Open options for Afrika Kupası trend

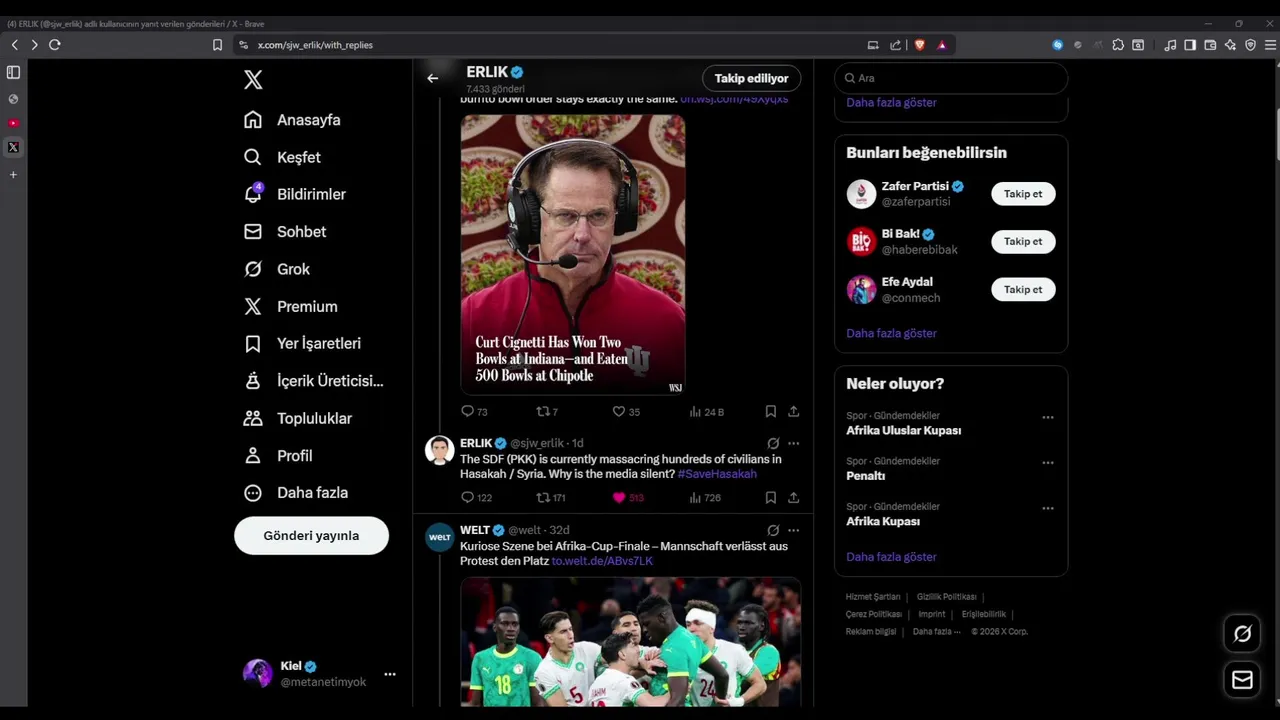[x=1048, y=508]
